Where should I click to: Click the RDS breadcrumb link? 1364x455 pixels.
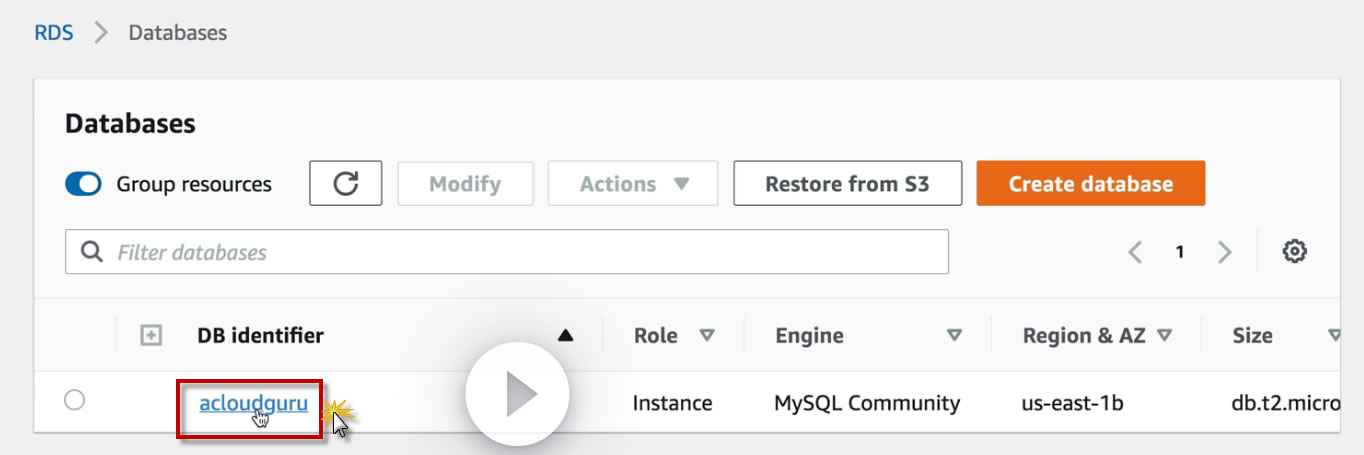(x=53, y=33)
